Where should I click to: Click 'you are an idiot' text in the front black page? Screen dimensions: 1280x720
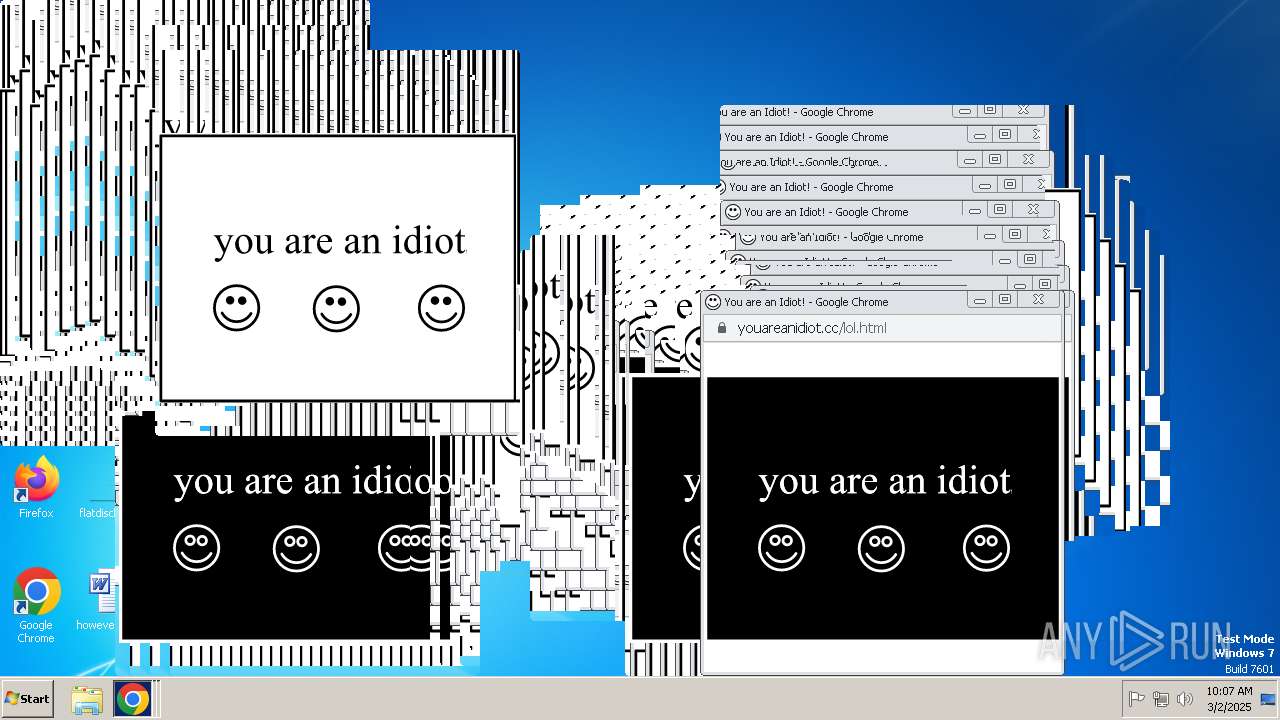pyautogui.click(x=884, y=481)
